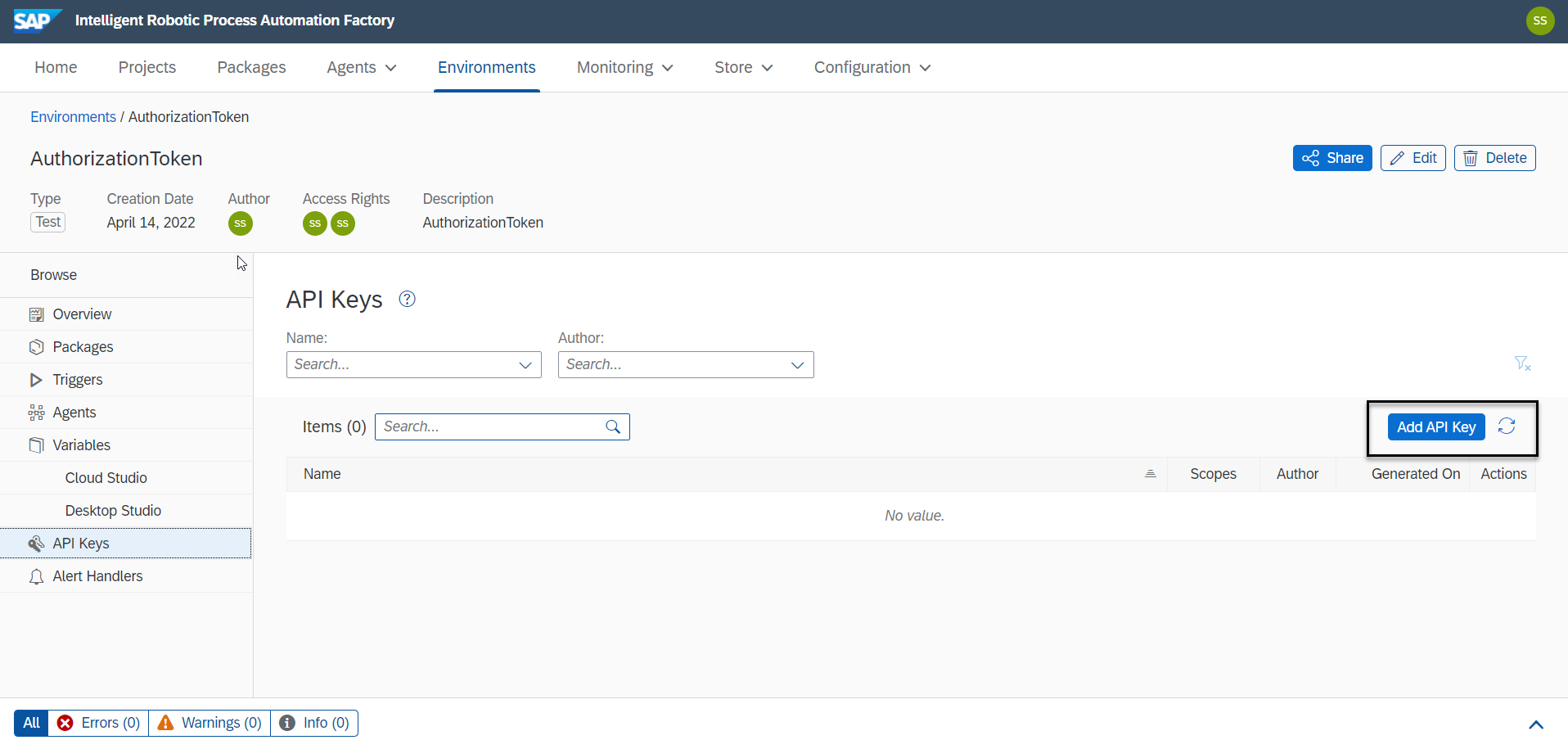Click the Overview icon in Browse sidebar
1568x740 pixels.
[x=36, y=314]
